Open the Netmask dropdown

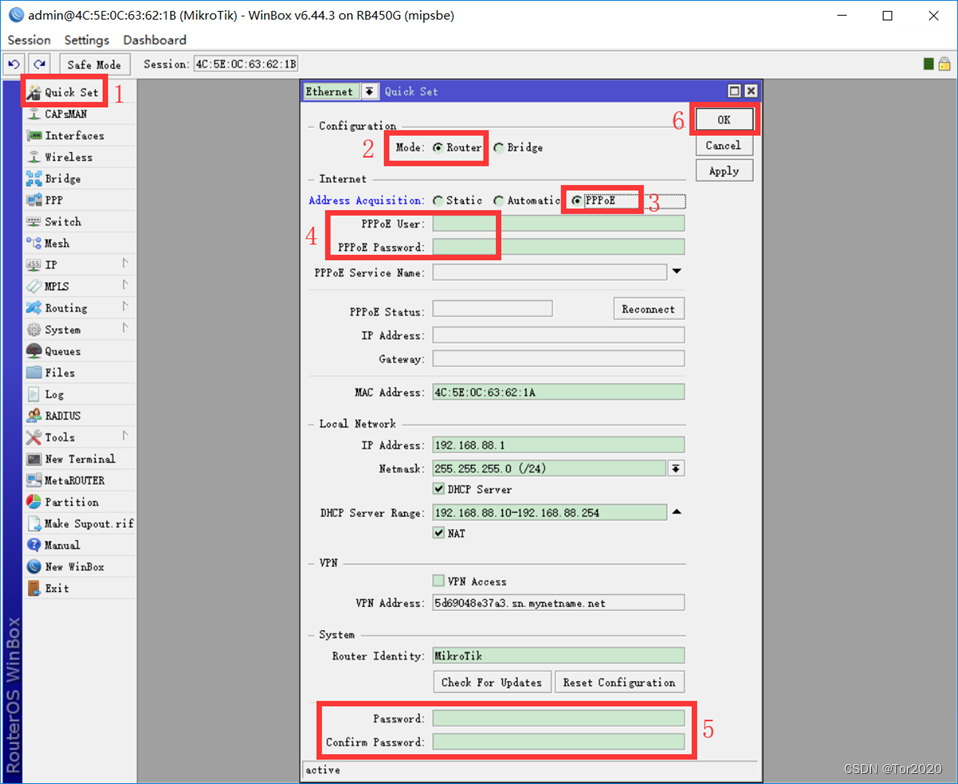coord(676,466)
